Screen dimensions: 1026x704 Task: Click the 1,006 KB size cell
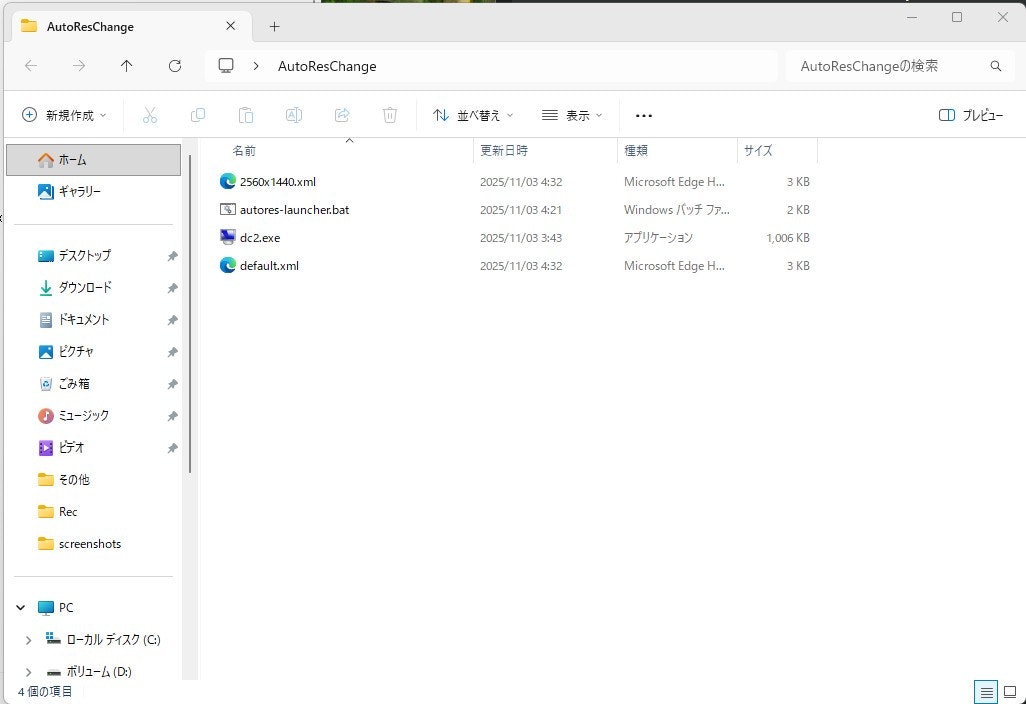coord(788,238)
